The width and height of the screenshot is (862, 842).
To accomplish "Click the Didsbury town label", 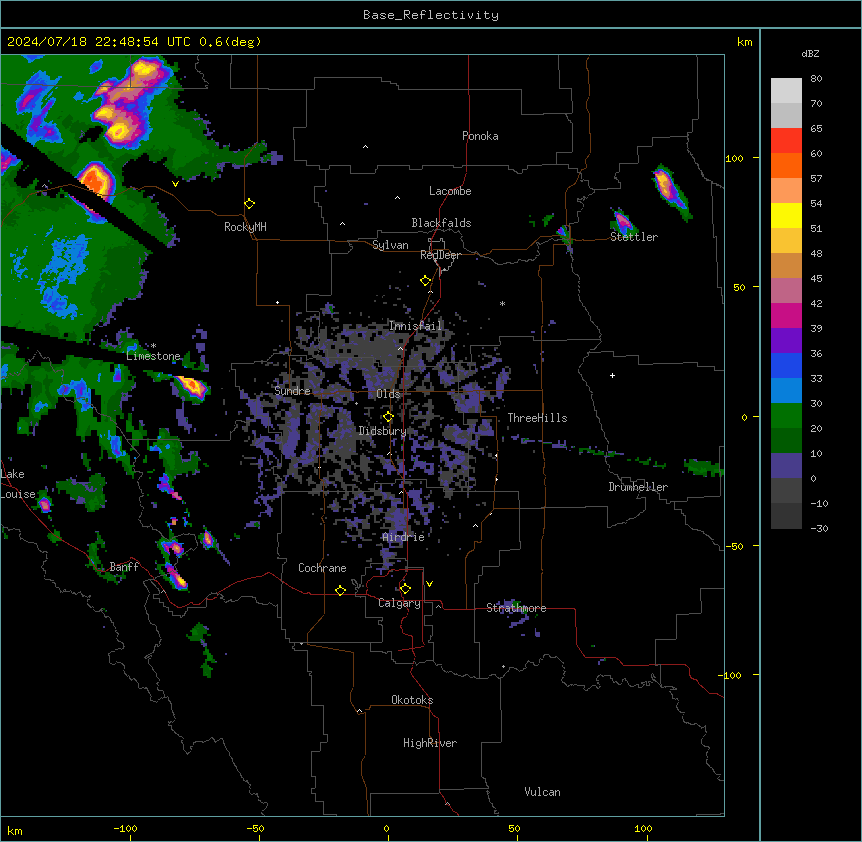I will [383, 431].
